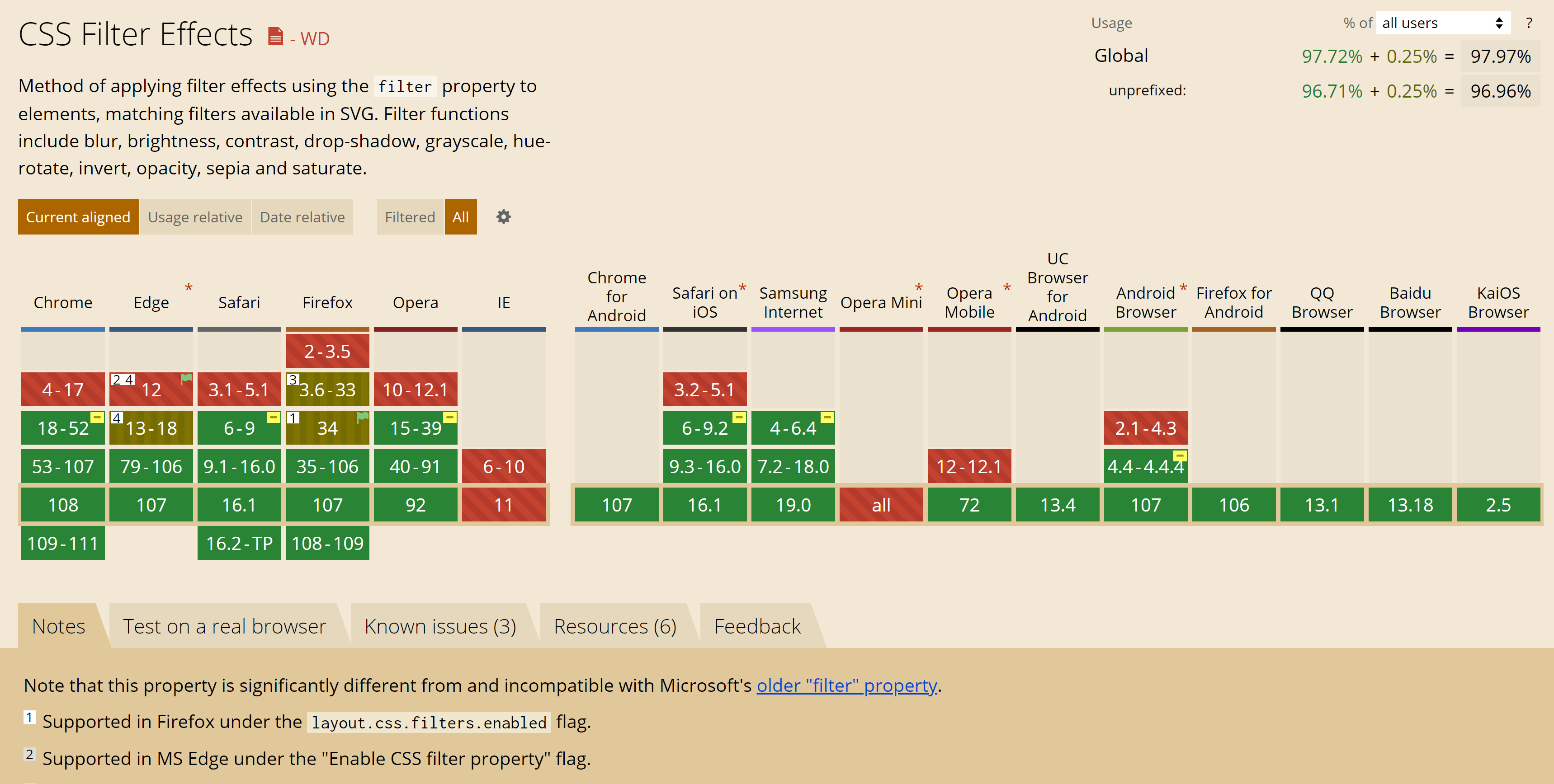Follow the older "filter" property link
1554x784 pixels.
846,685
